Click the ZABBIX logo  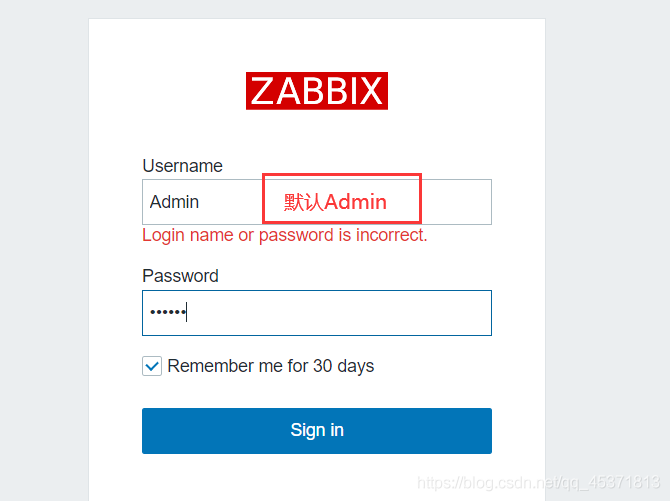(316, 91)
